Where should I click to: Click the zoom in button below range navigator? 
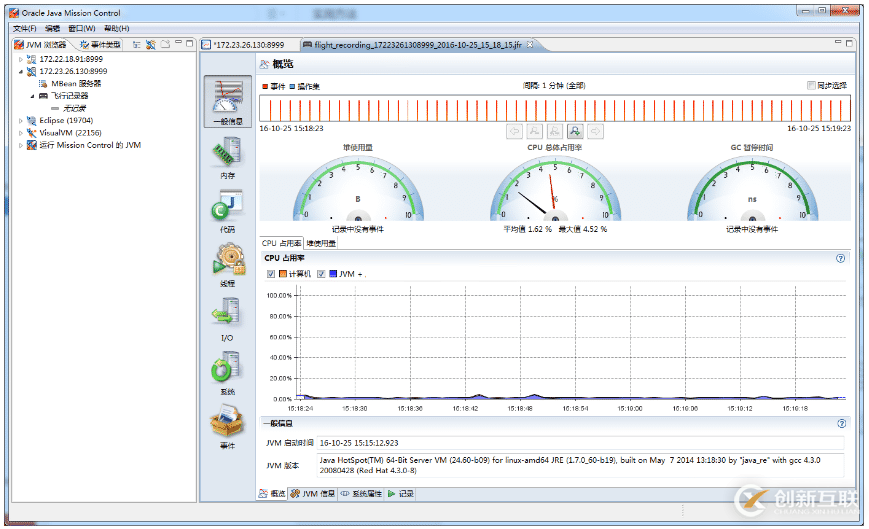point(534,131)
